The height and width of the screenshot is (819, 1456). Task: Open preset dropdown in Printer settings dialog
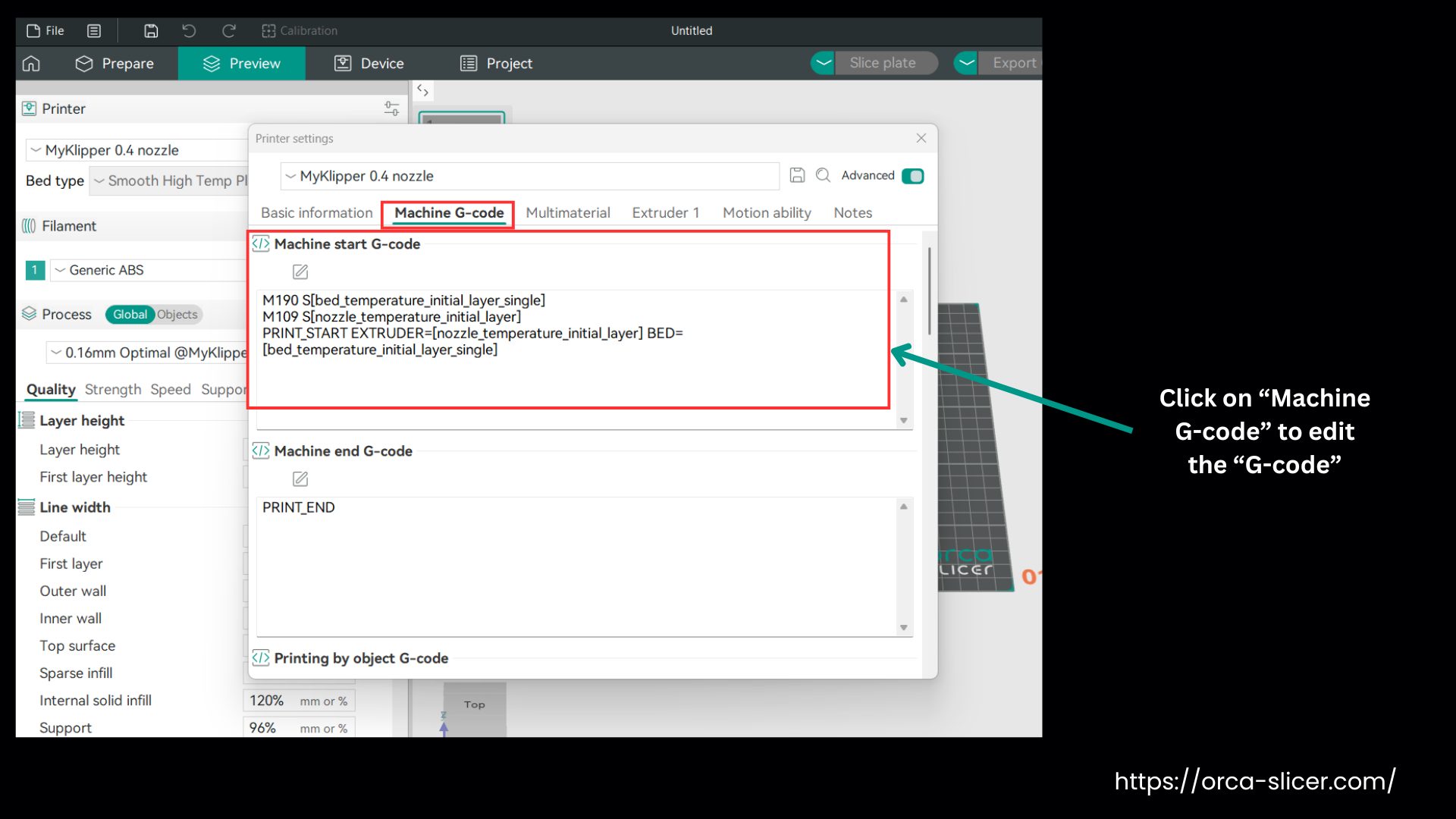click(x=529, y=176)
